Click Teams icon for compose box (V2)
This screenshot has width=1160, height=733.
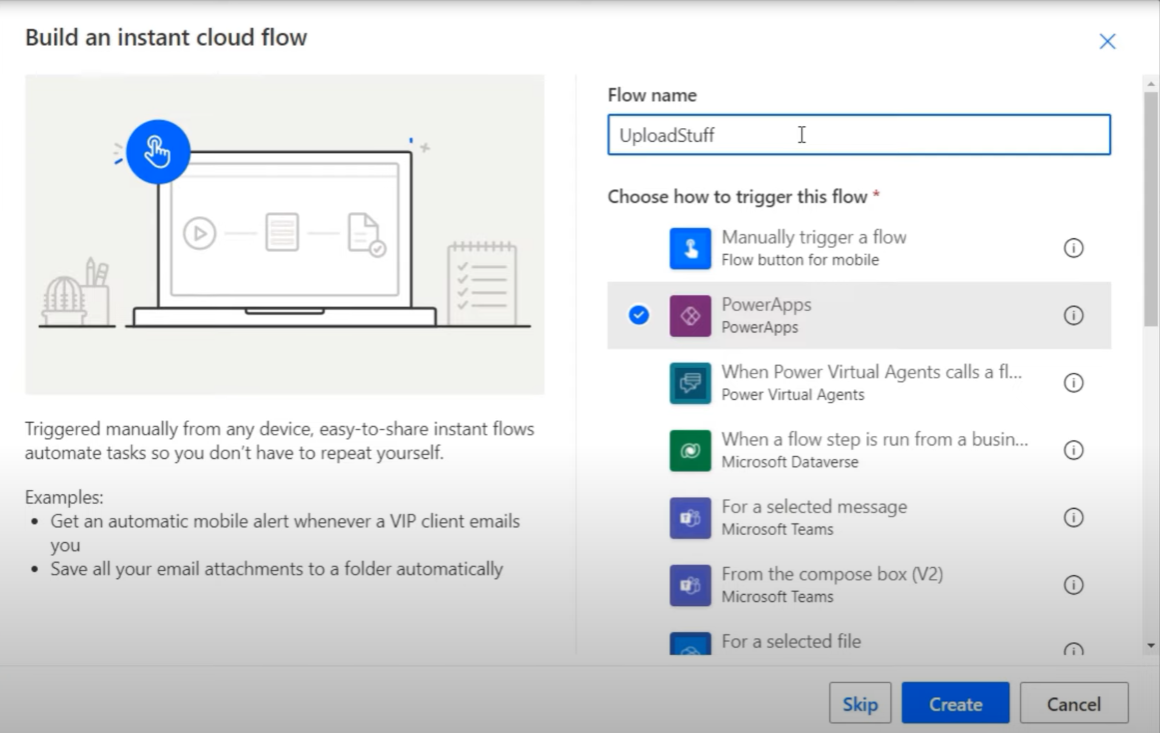(x=690, y=585)
